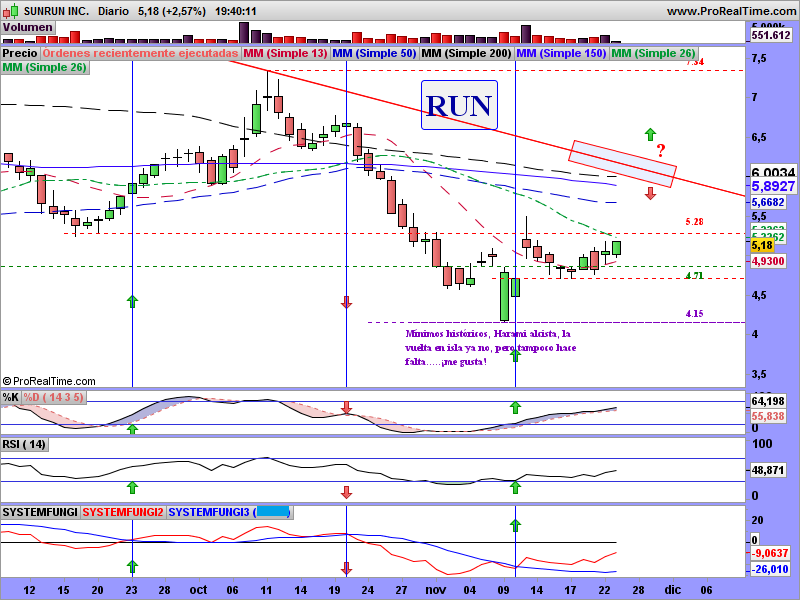Click the 5,6682 price axis tag
Image resolution: width=800 pixels, height=600 pixels.
pos(767,203)
